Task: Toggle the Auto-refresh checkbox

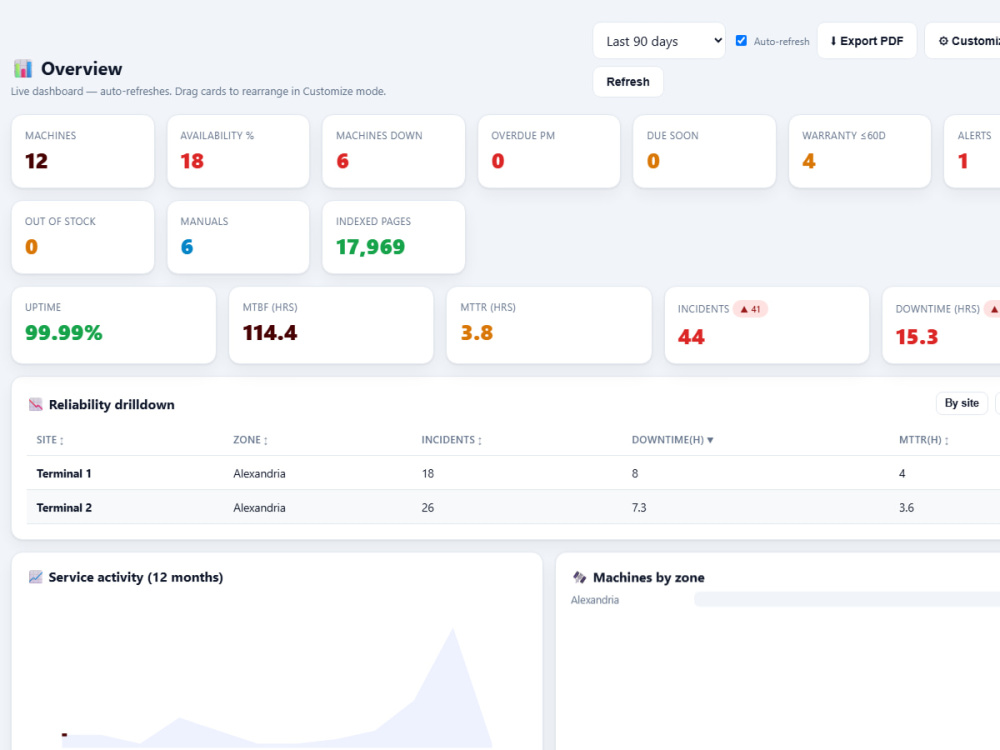Action: click(x=741, y=40)
